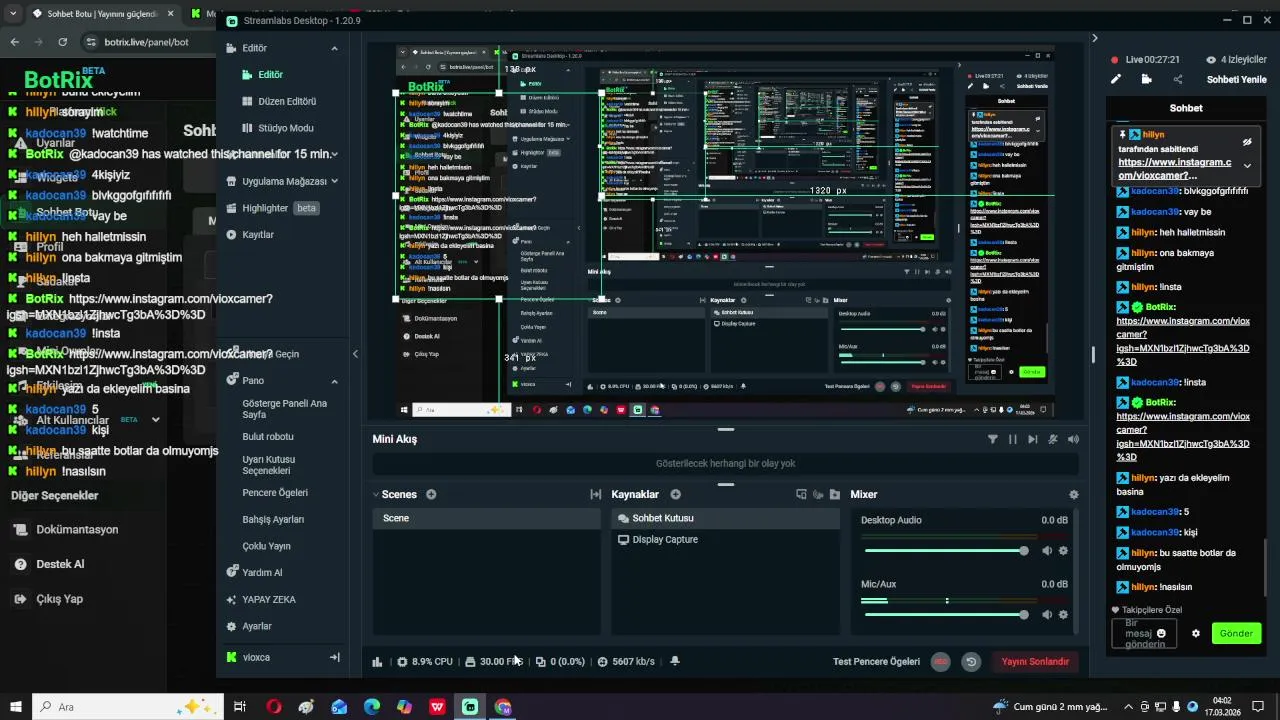Image resolution: width=1280 pixels, height=720 pixels.
Task: Expand the pinned message chevron
Action: (x=1247, y=166)
